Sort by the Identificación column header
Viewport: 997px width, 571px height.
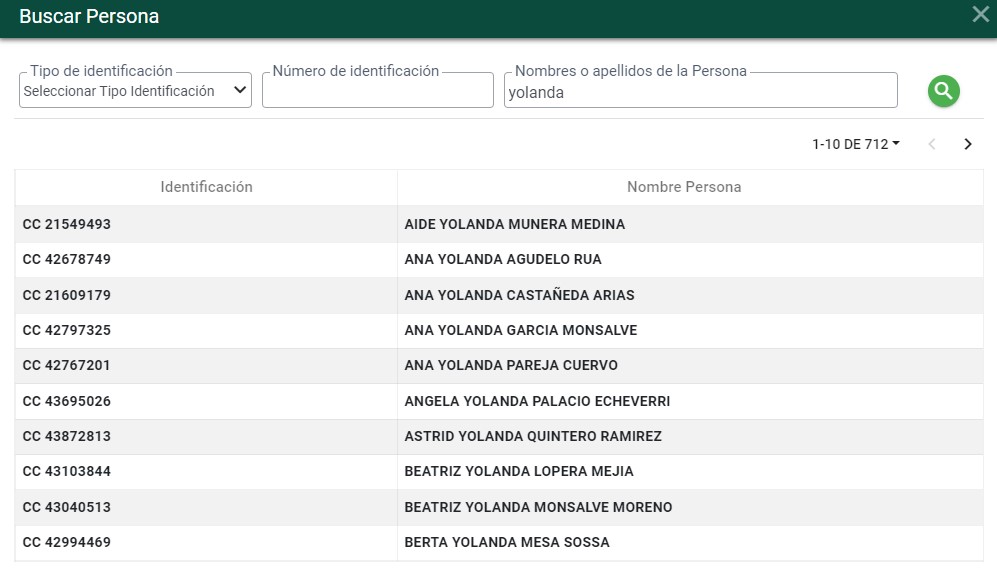click(x=206, y=187)
